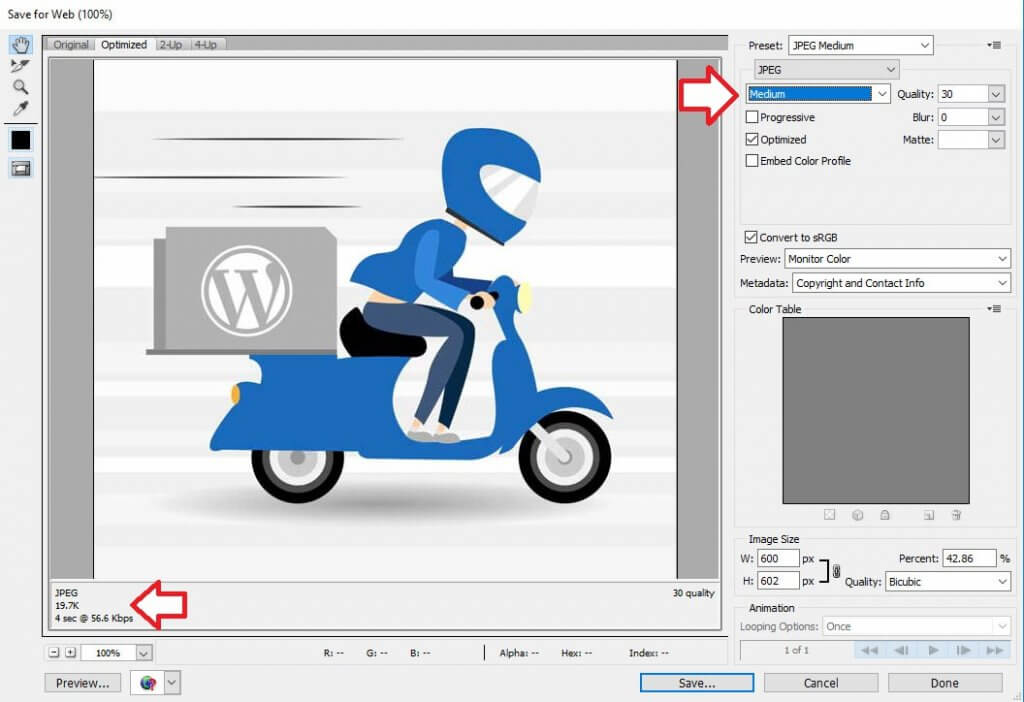This screenshot has height=702, width=1024.
Task: Click the zoom in plus button
Action: [x=71, y=652]
